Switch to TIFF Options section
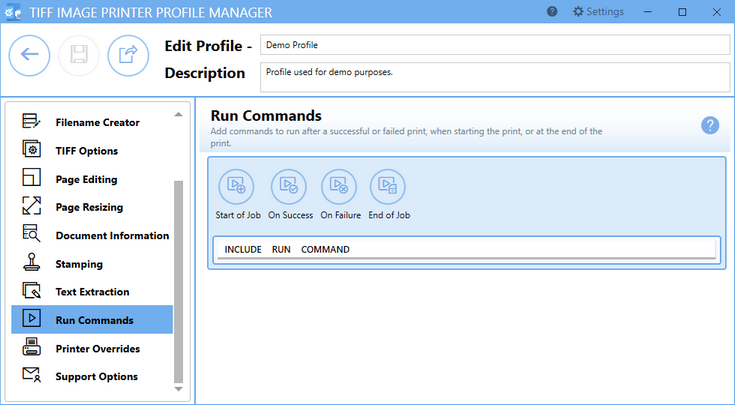 pos(87,151)
